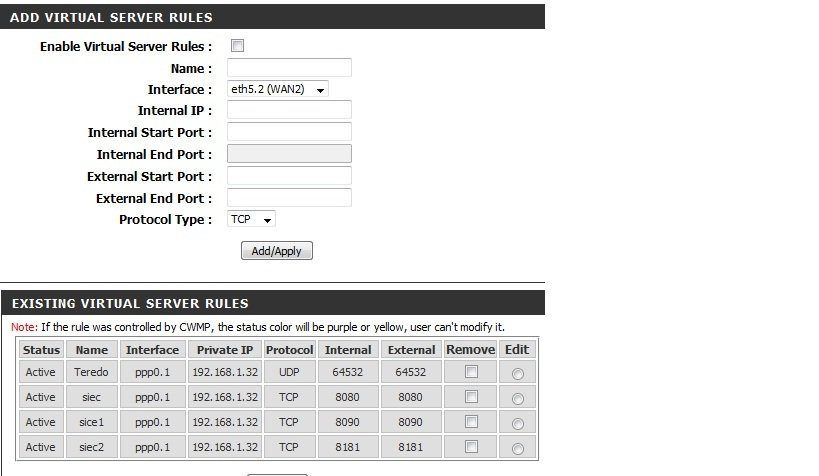
Task: Click the Protocol column header
Action: pos(289,350)
